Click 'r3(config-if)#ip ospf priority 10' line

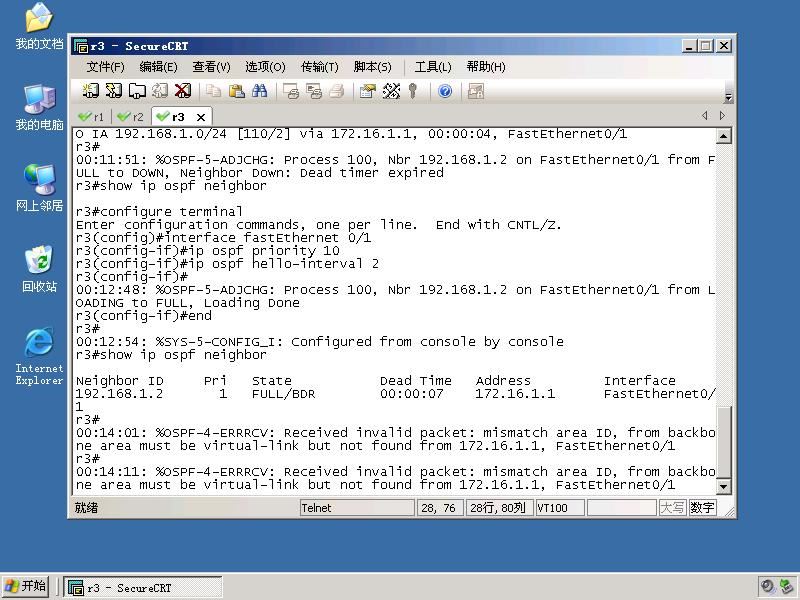click(x=208, y=251)
